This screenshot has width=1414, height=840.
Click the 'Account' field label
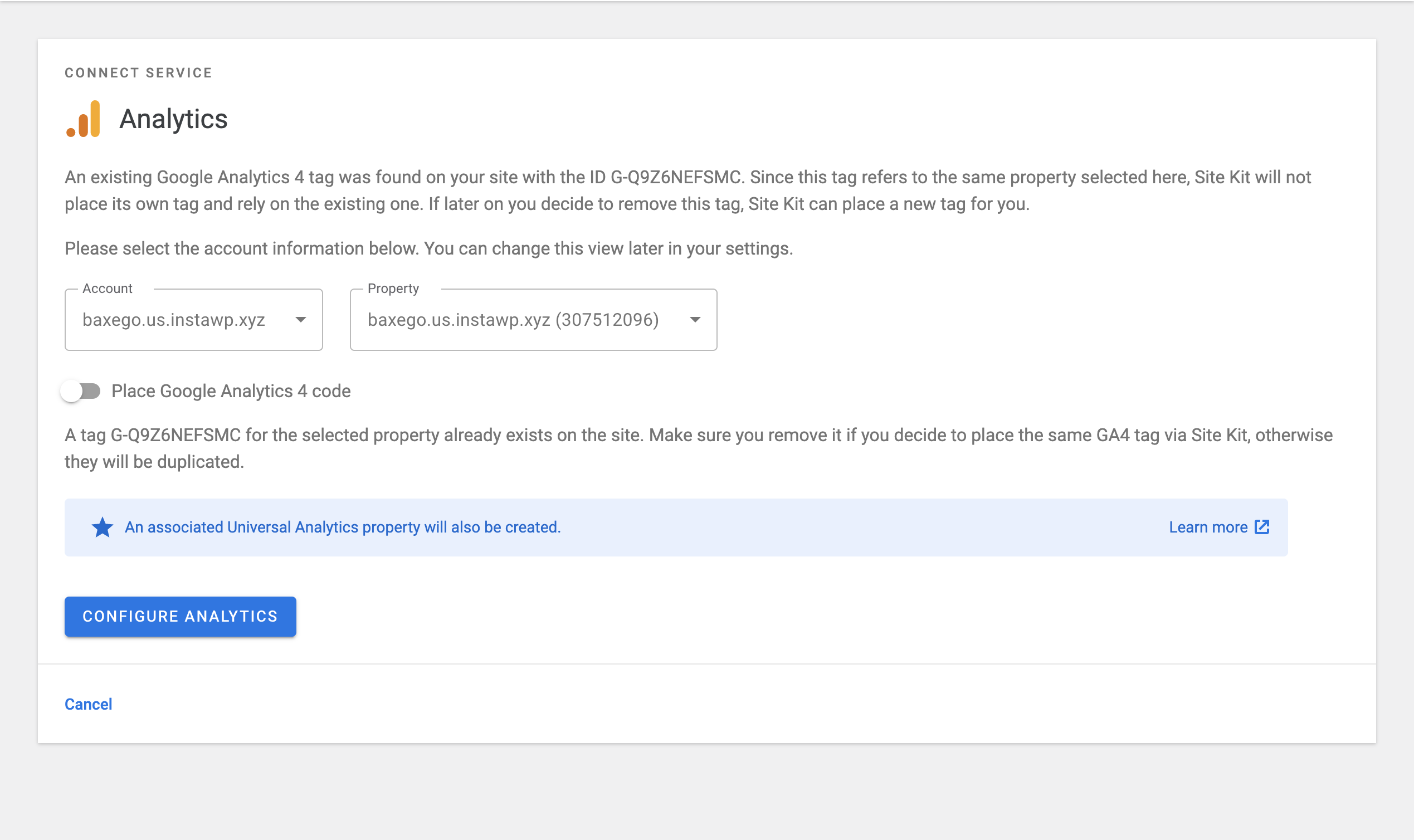pos(107,289)
